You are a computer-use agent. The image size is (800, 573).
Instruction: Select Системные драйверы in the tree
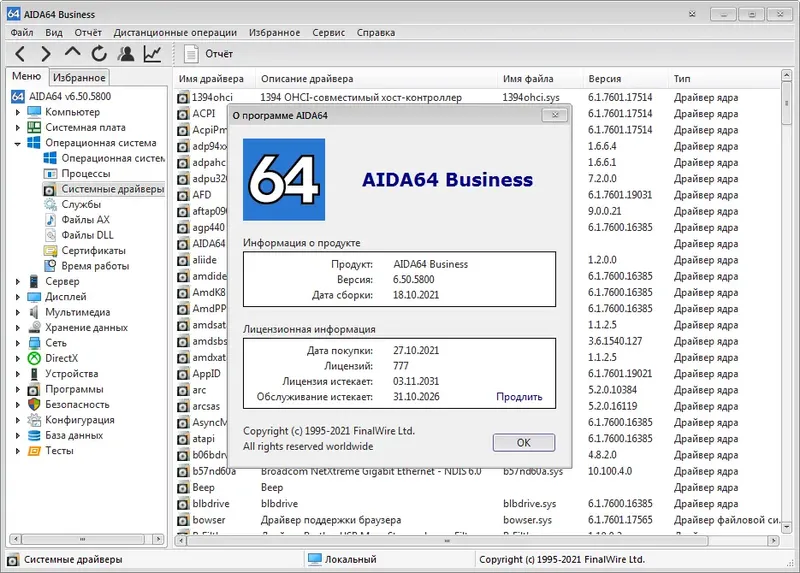point(104,189)
